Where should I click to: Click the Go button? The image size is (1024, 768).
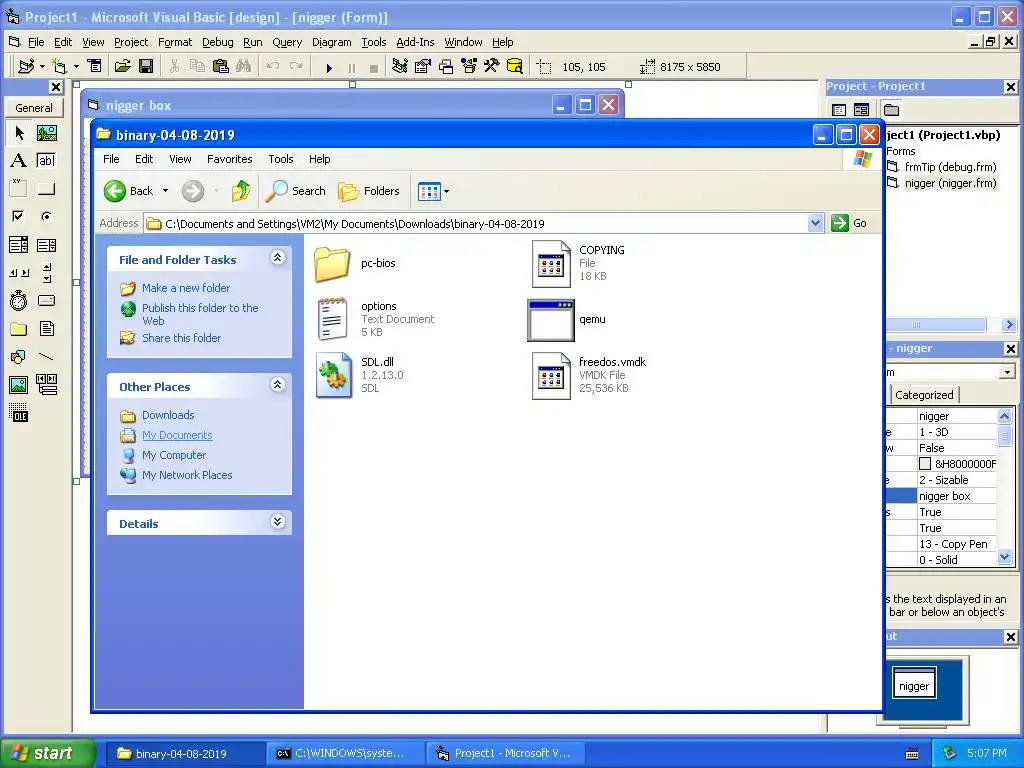[850, 223]
